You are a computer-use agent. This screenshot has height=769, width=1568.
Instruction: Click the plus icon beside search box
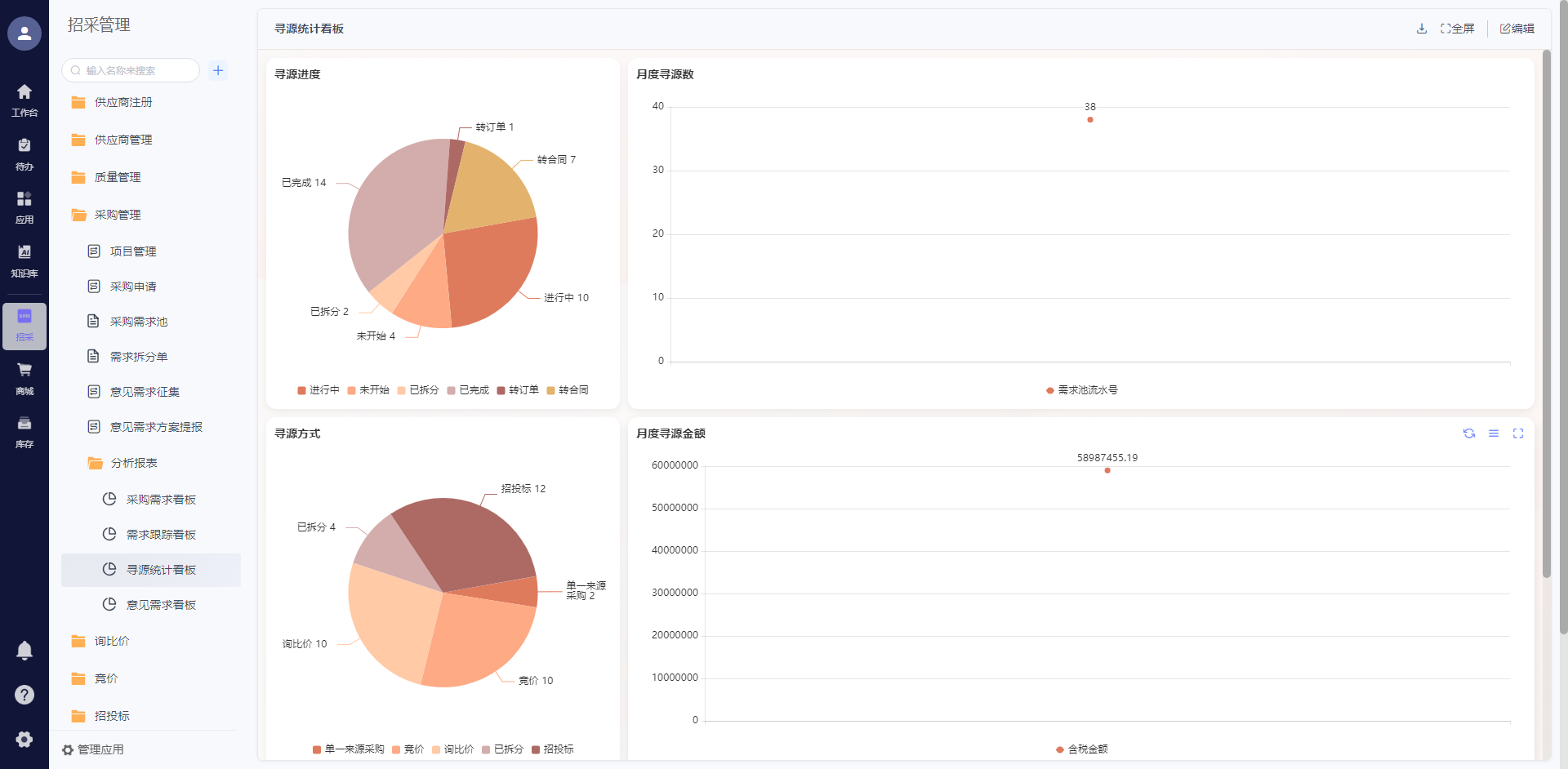click(218, 70)
